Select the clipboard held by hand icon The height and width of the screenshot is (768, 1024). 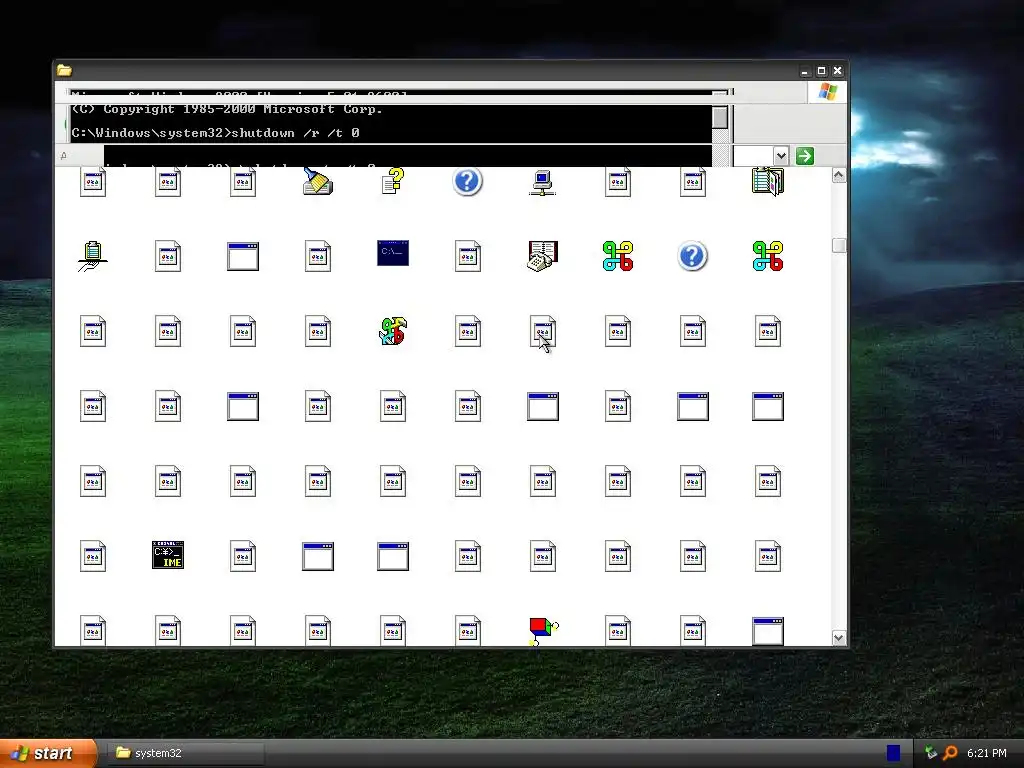[93, 257]
